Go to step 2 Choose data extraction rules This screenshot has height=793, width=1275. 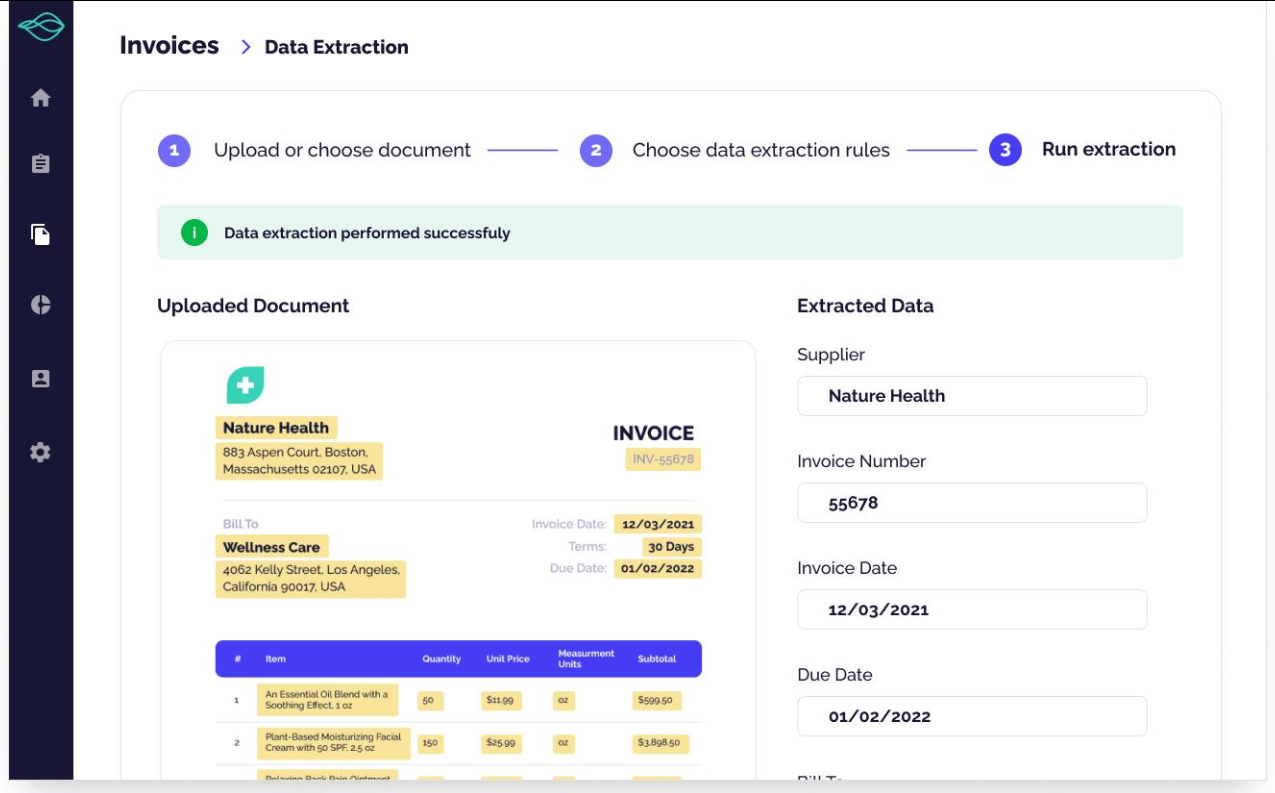pyautogui.click(x=735, y=150)
